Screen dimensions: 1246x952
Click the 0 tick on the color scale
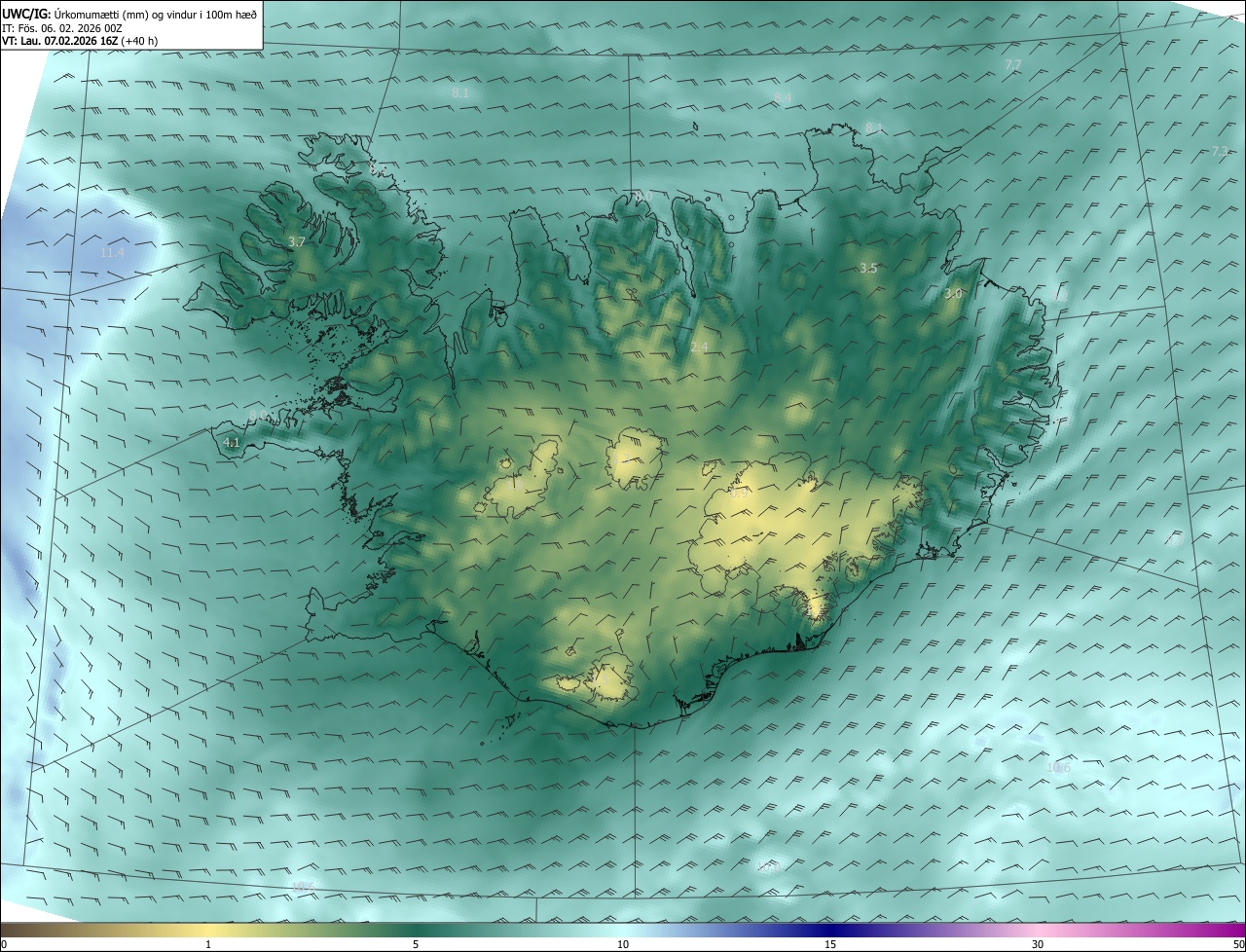point(4,944)
